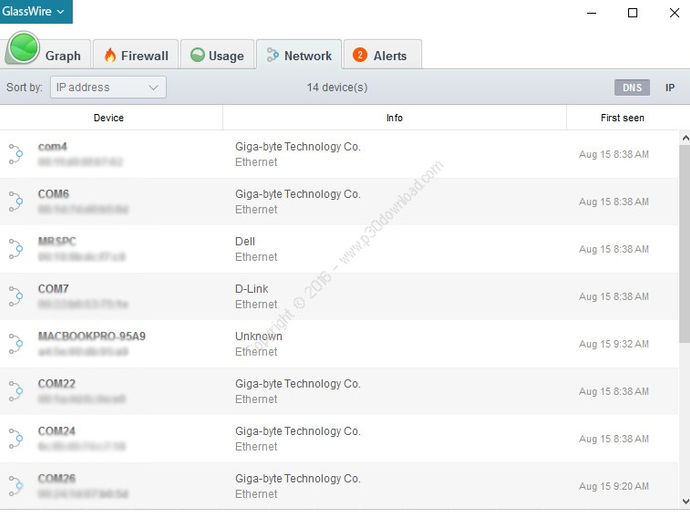Click the MACBOOKPRO-95A9 device icon
Image resolution: width=690 pixels, height=518 pixels.
(16, 344)
